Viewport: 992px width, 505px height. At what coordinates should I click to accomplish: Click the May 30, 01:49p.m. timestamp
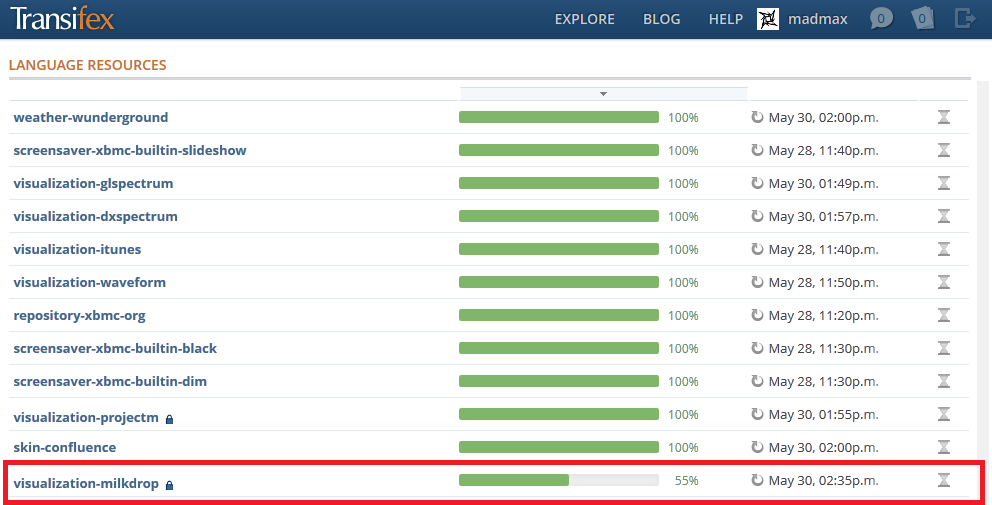823,184
